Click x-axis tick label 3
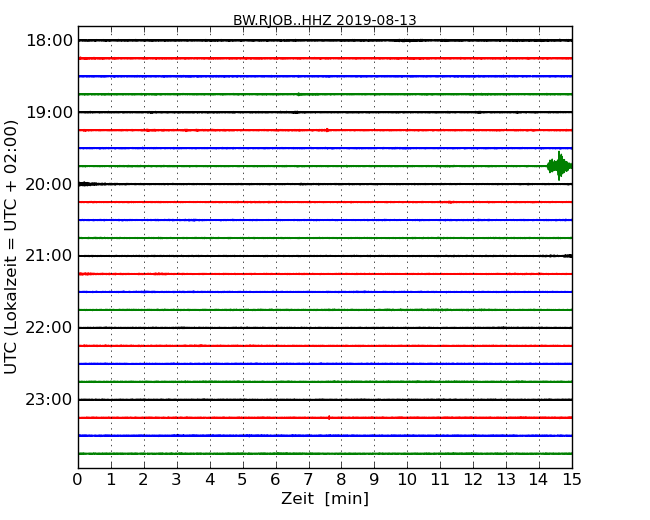The width and height of the screenshot is (650, 520). 177,480
